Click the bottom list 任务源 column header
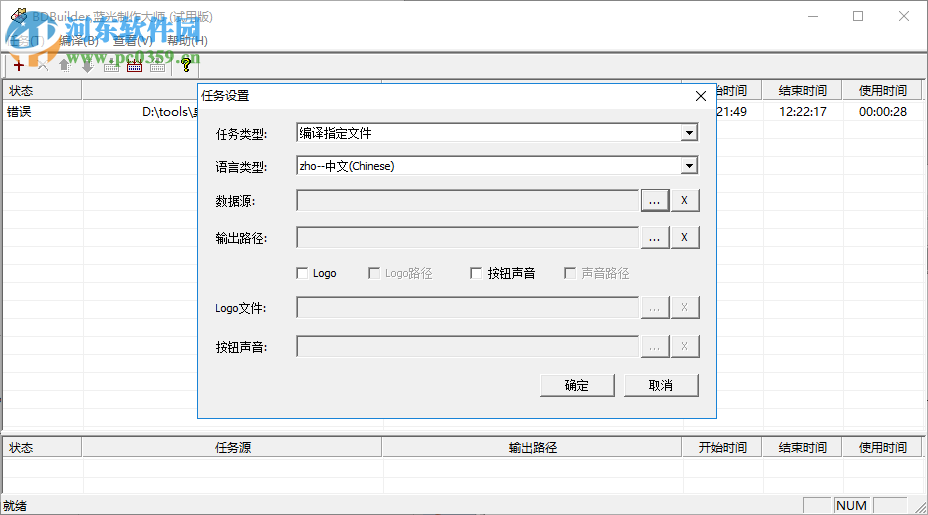Viewport: 928px width, 515px height. [x=232, y=448]
